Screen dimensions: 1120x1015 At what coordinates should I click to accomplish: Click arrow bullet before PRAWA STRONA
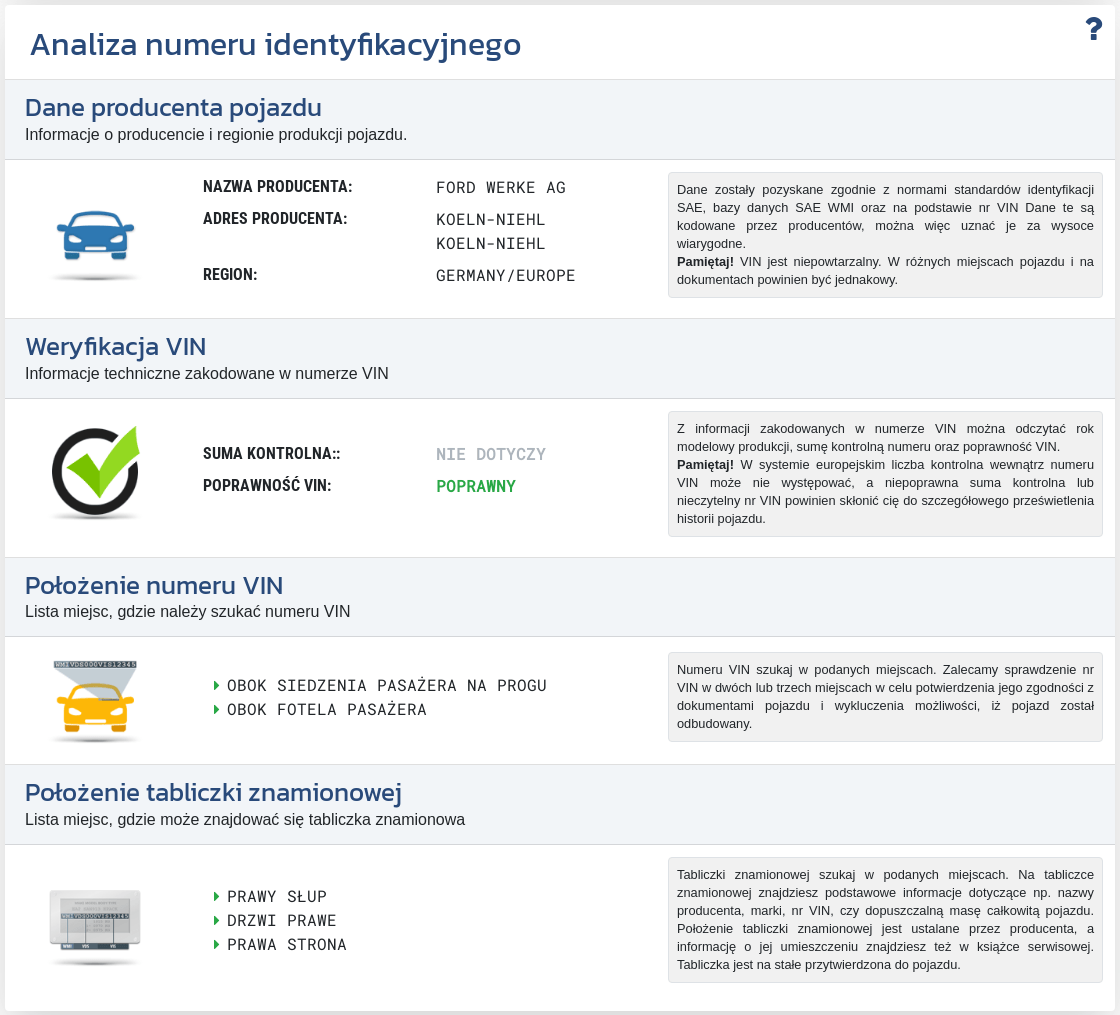coord(216,945)
